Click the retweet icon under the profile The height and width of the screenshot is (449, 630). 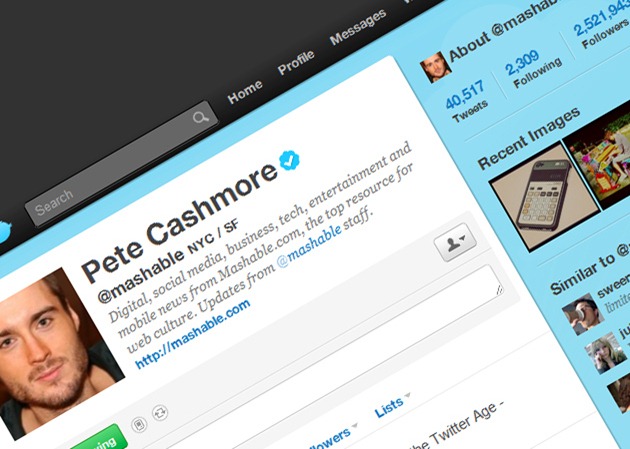coord(160,412)
